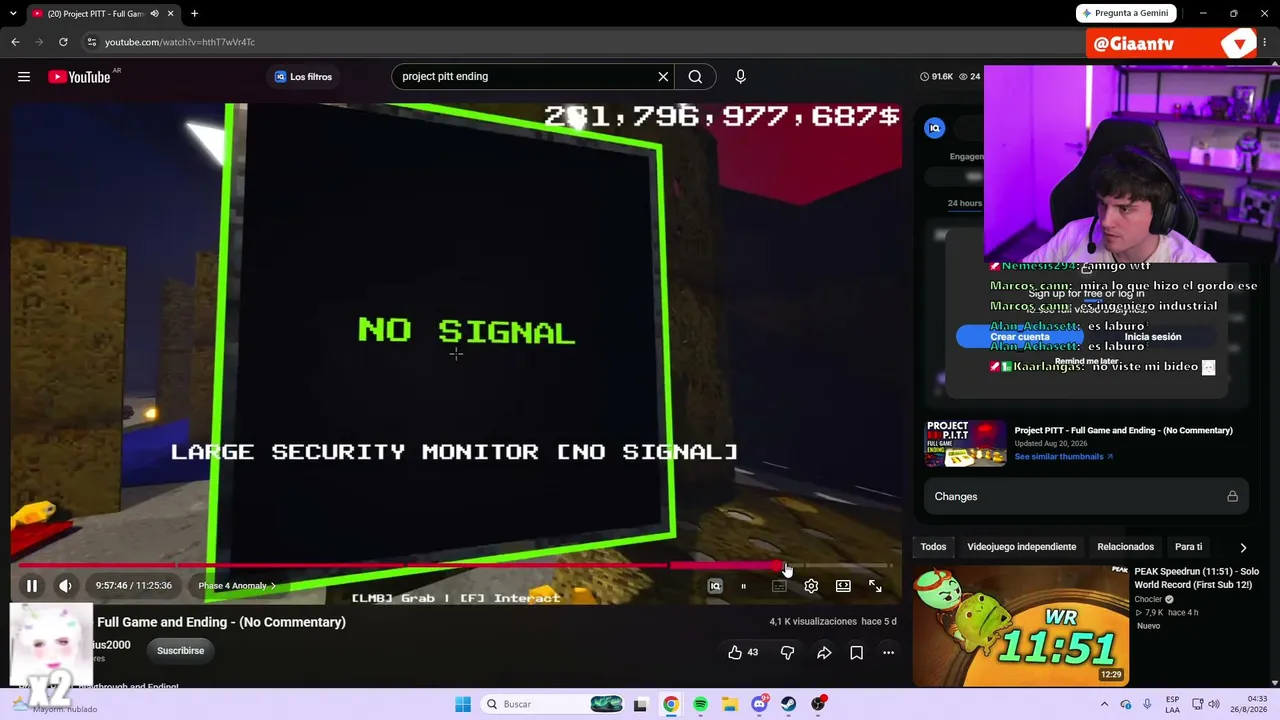Select the 'Videojuego independiente' chip
Image resolution: width=1280 pixels, height=720 pixels.
point(1022,547)
